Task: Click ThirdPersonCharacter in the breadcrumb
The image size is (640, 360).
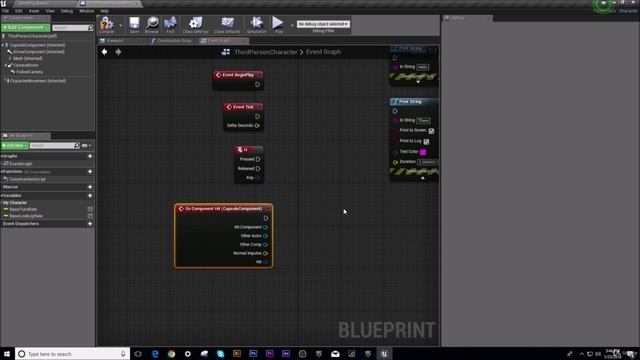Action: click(x=266, y=52)
